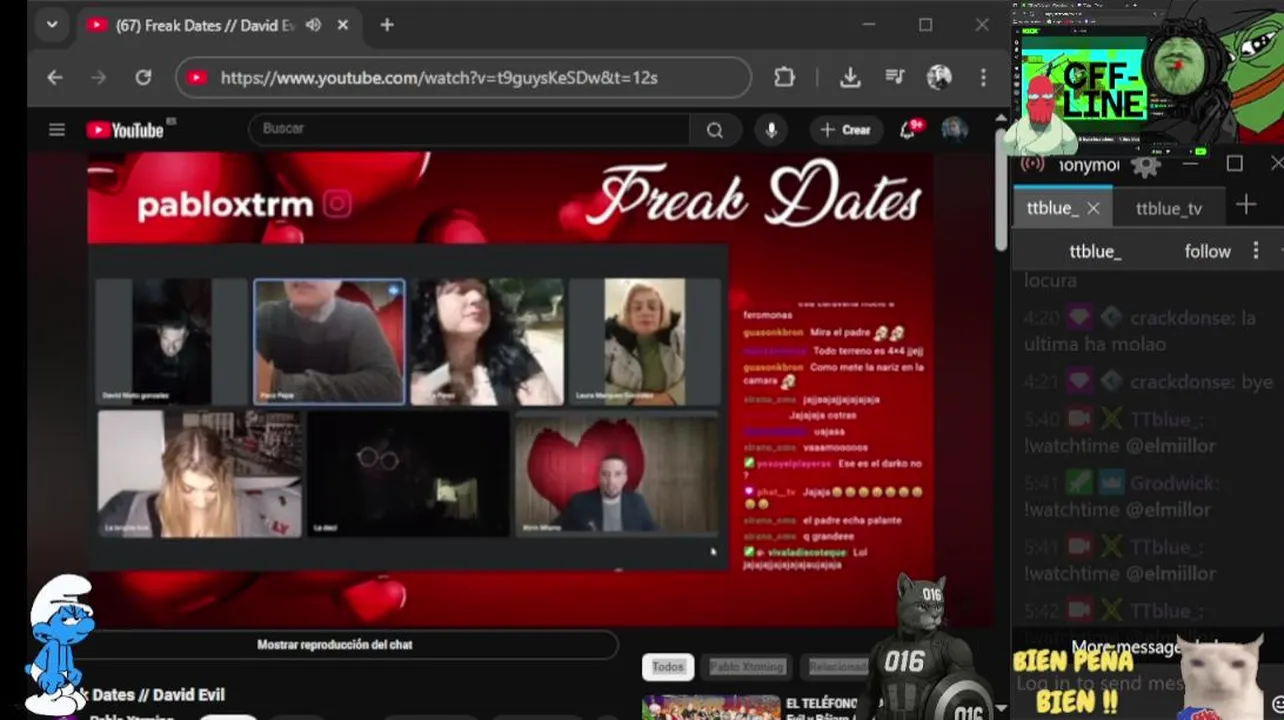1284x720 pixels.
Task: Open the chat header three-dot menu
Action: [x=1256, y=251]
